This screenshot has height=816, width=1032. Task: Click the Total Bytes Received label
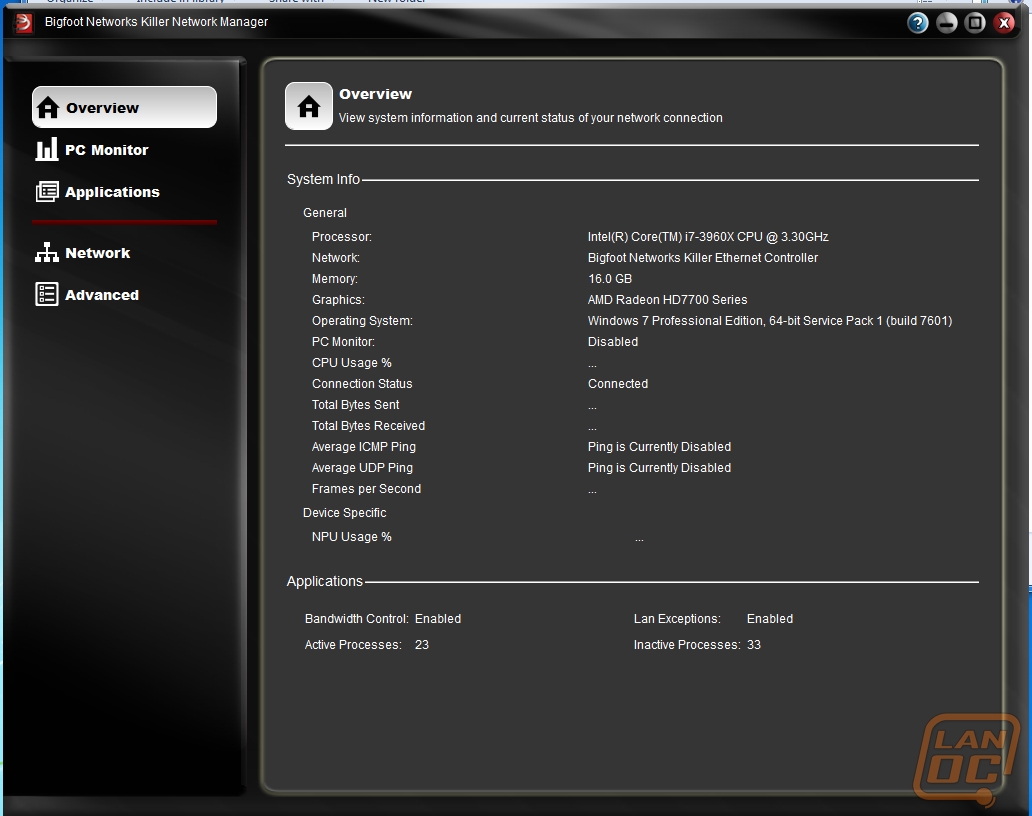point(369,426)
